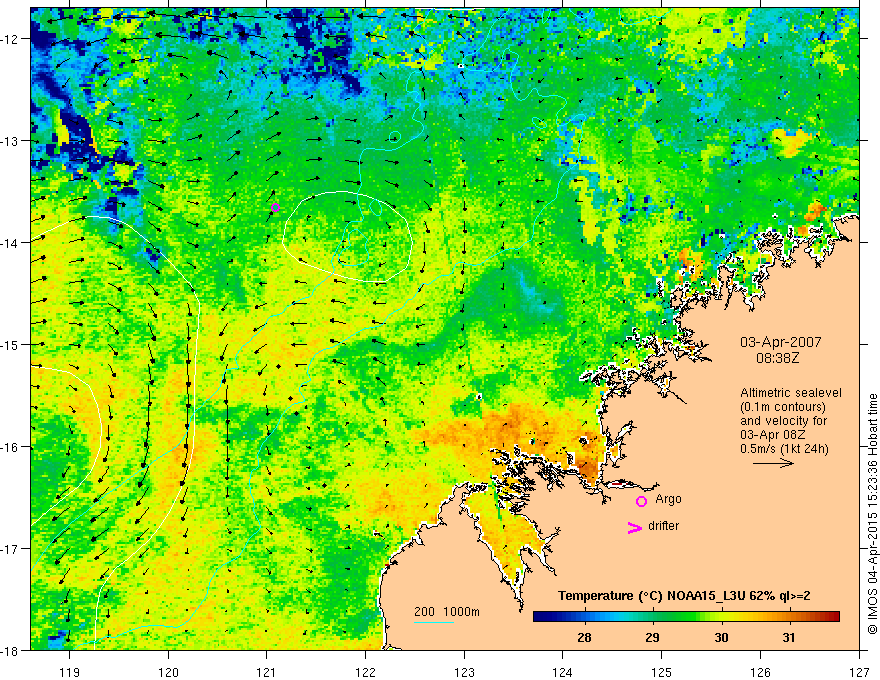Click the Argo legend circle symbol
This screenshot has width=880, height=680.
[641, 502]
